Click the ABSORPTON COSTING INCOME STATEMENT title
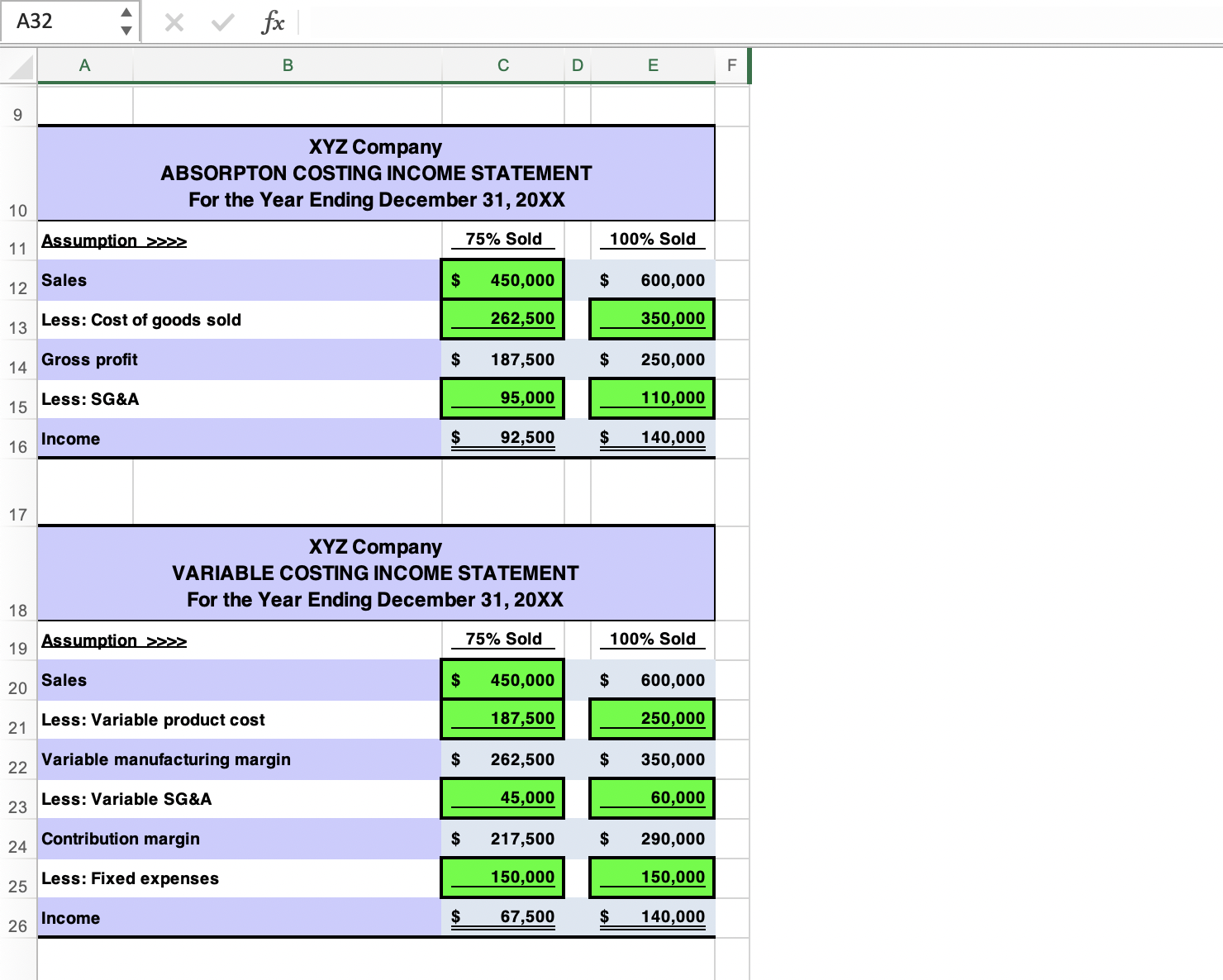 (376, 173)
